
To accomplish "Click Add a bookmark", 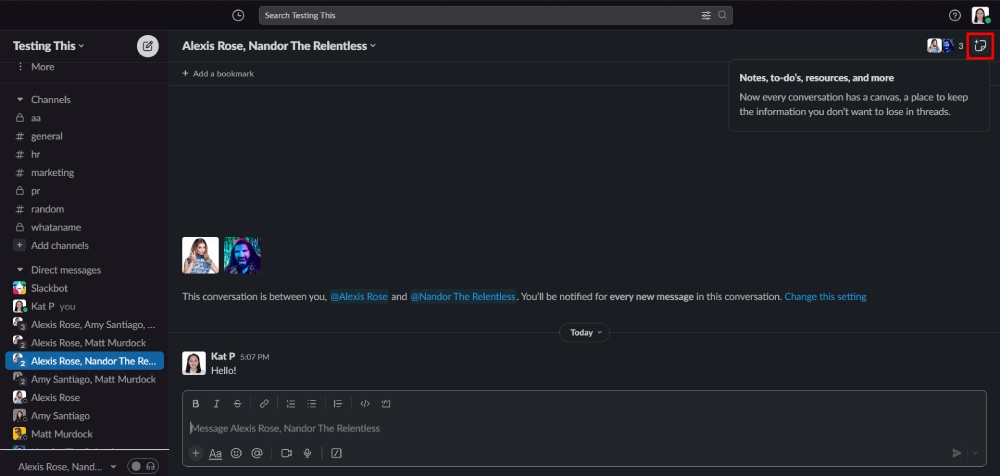I will coord(218,73).
